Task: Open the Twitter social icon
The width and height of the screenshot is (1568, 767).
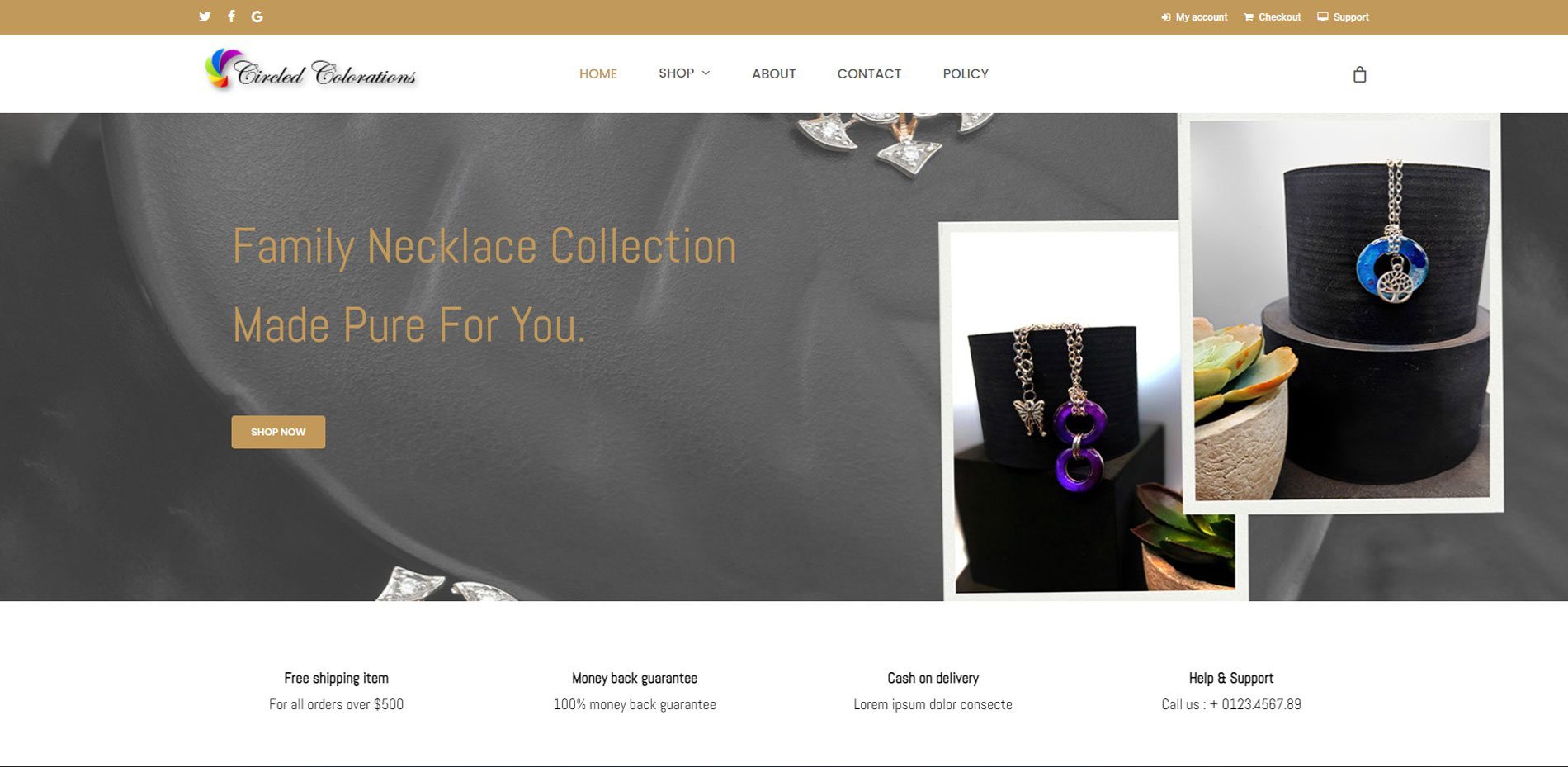Action: coord(205,17)
